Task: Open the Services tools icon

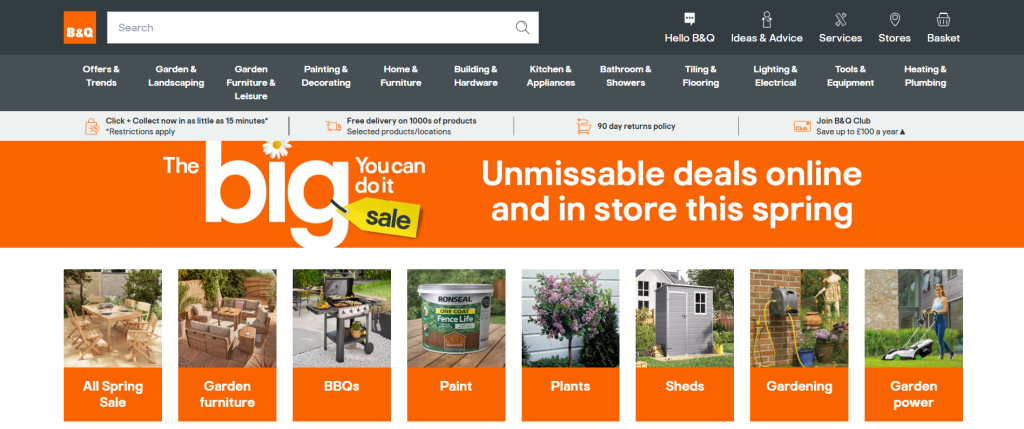Action: tap(840, 20)
